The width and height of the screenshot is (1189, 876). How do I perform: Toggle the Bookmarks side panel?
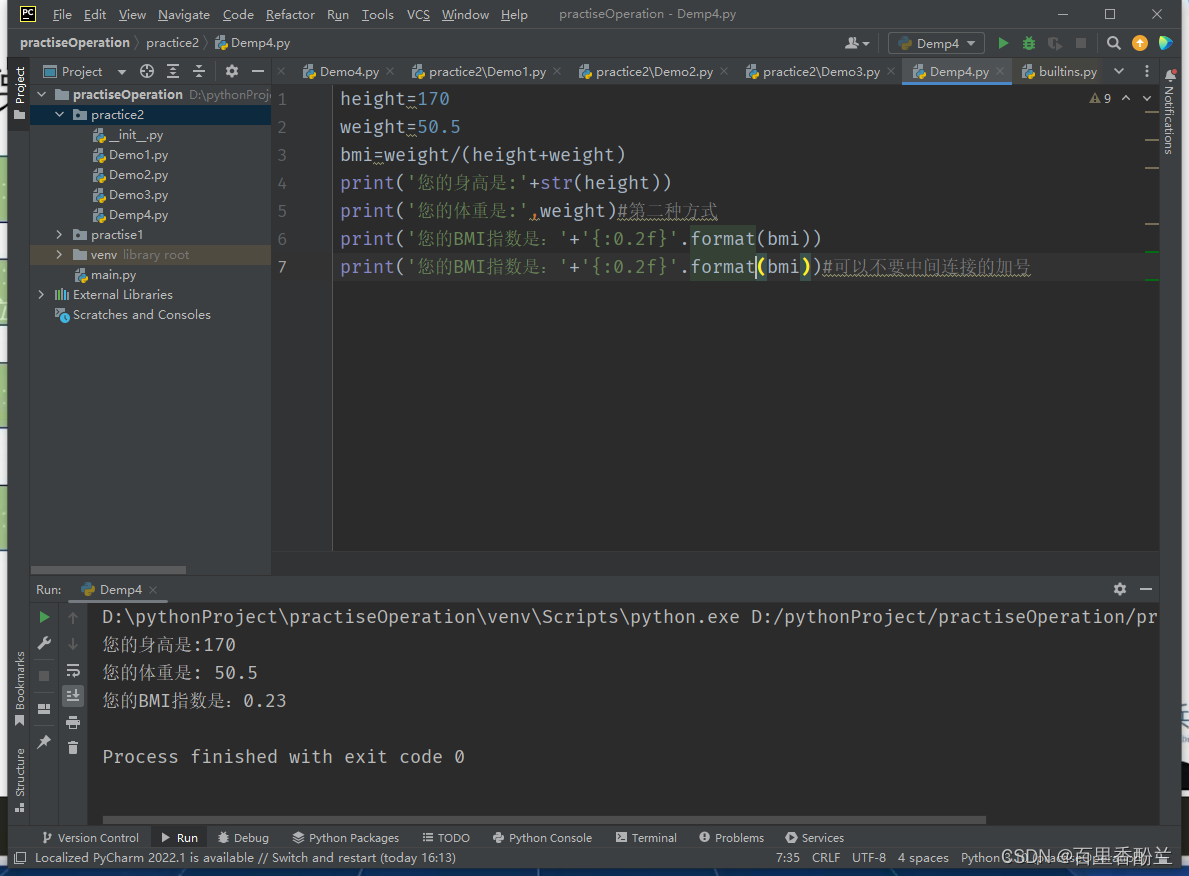[x=20, y=688]
